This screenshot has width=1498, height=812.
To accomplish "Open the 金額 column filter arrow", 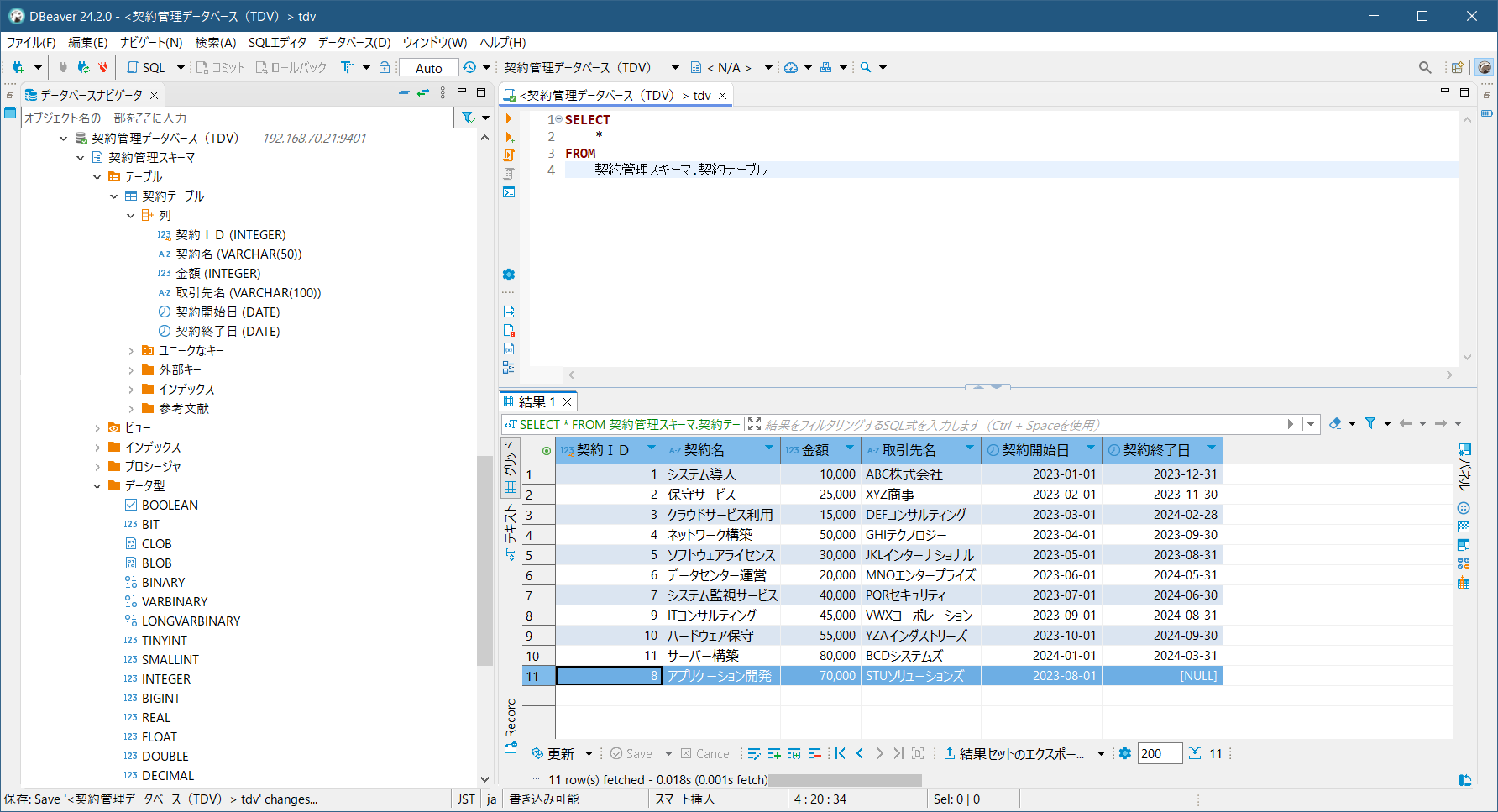I will (x=849, y=448).
